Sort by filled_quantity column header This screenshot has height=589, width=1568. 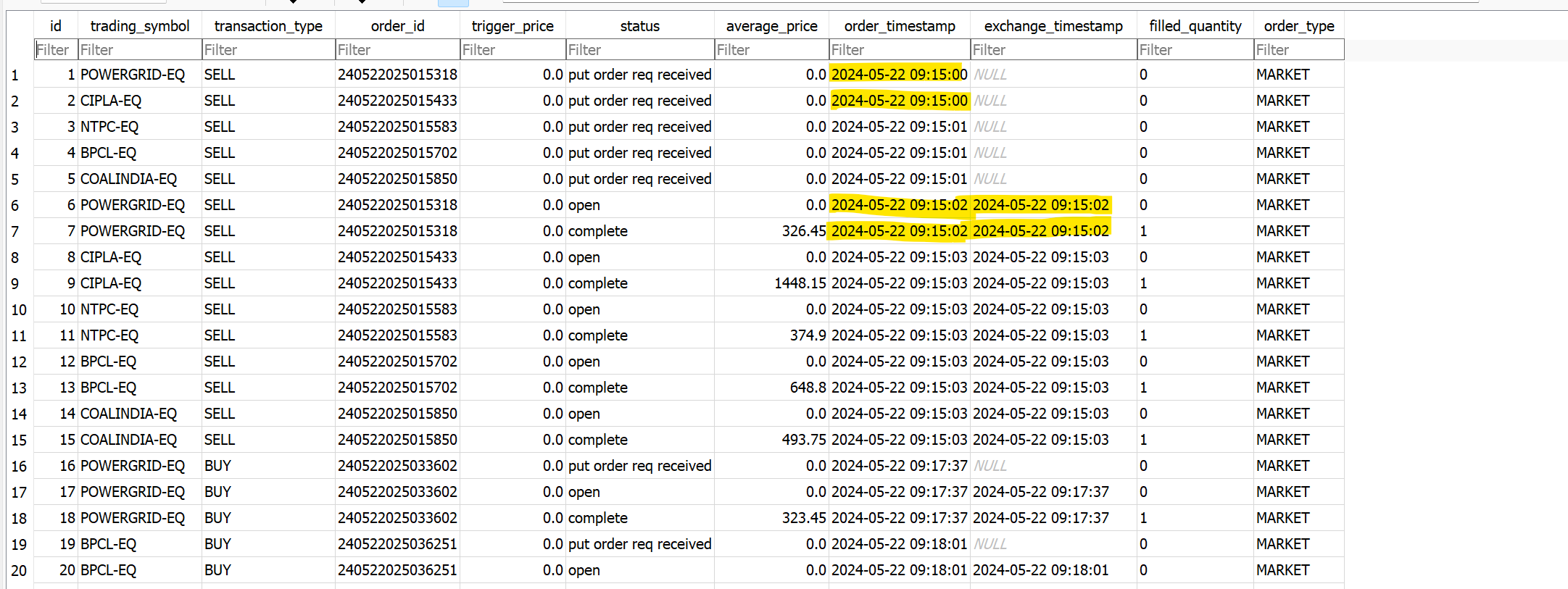coord(1195,26)
